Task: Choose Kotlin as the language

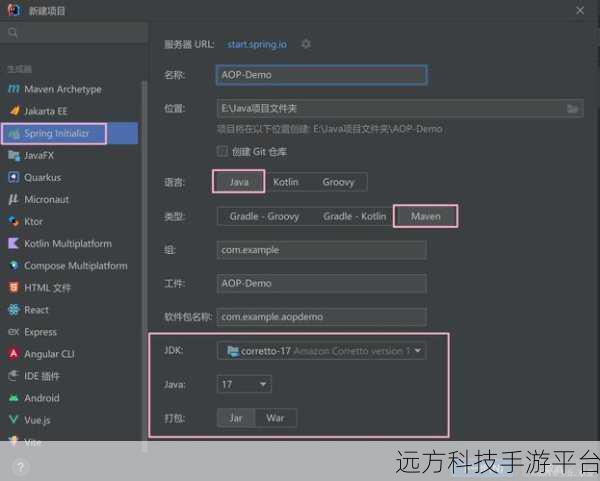Action: click(285, 182)
